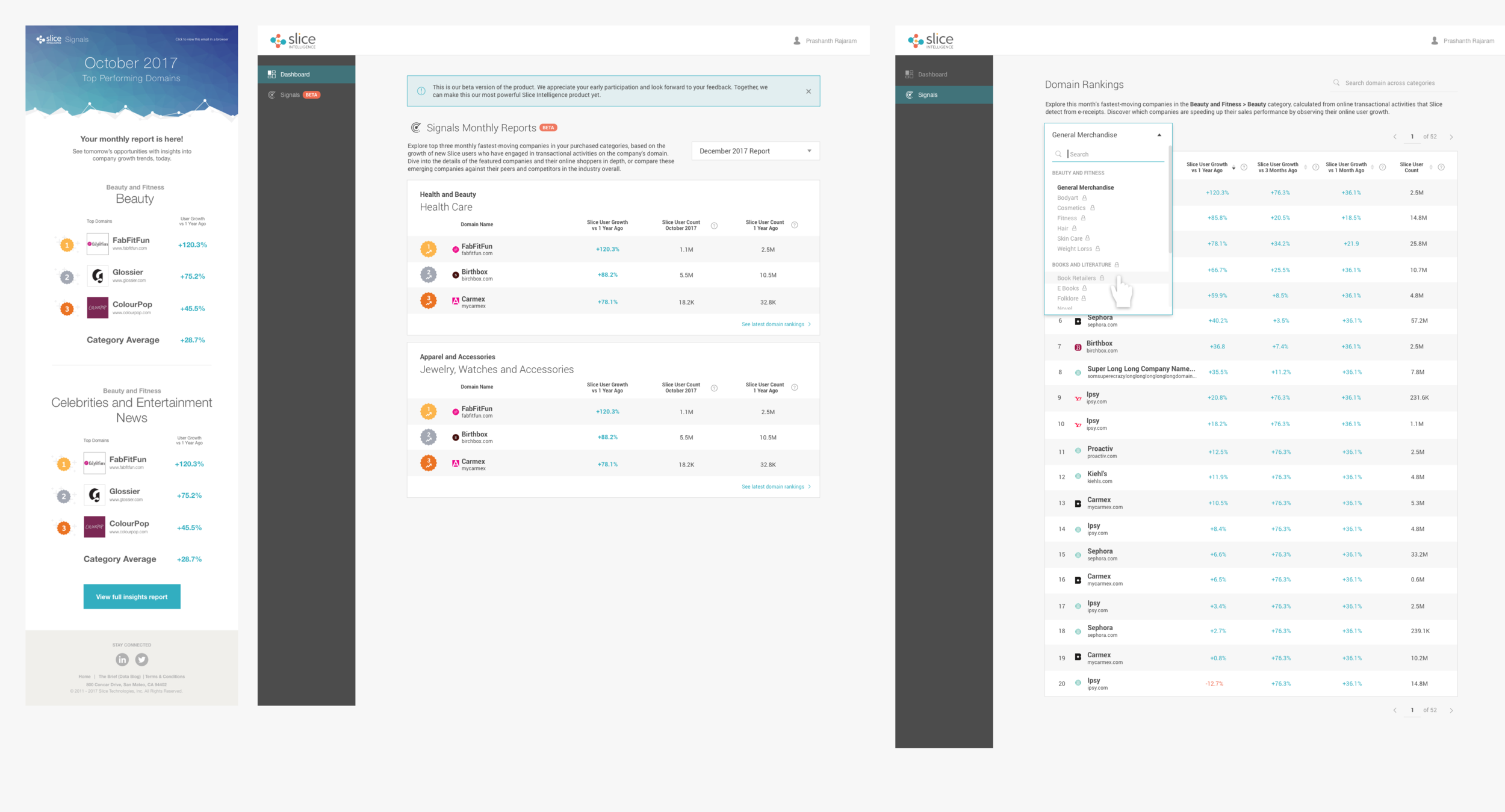Open See latest domain rankings under Jewelry table
Image resolution: width=1505 pixels, height=812 pixels.
point(776,487)
